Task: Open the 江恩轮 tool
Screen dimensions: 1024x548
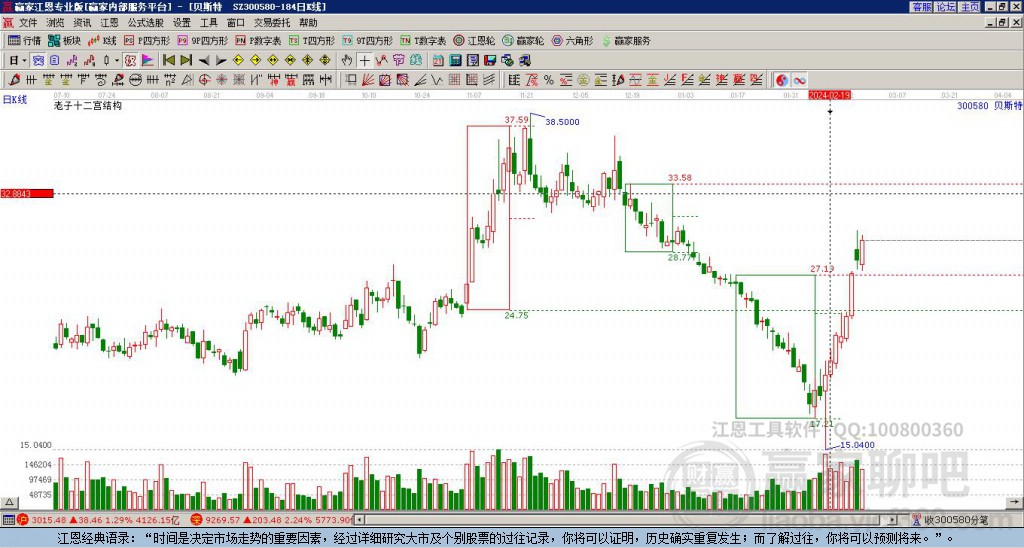Action: point(474,40)
